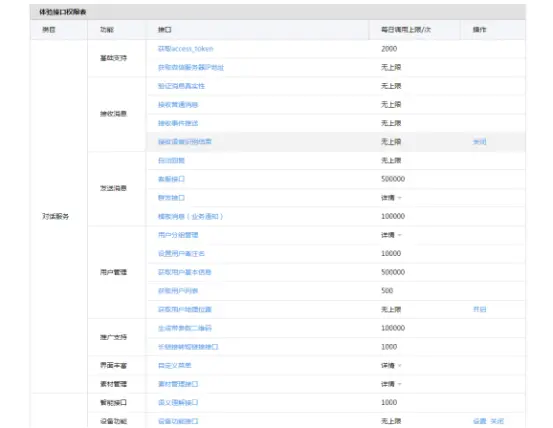Open the 设备功能接口 link
Viewport: 553px width, 428px height.
(x=178, y=421)
